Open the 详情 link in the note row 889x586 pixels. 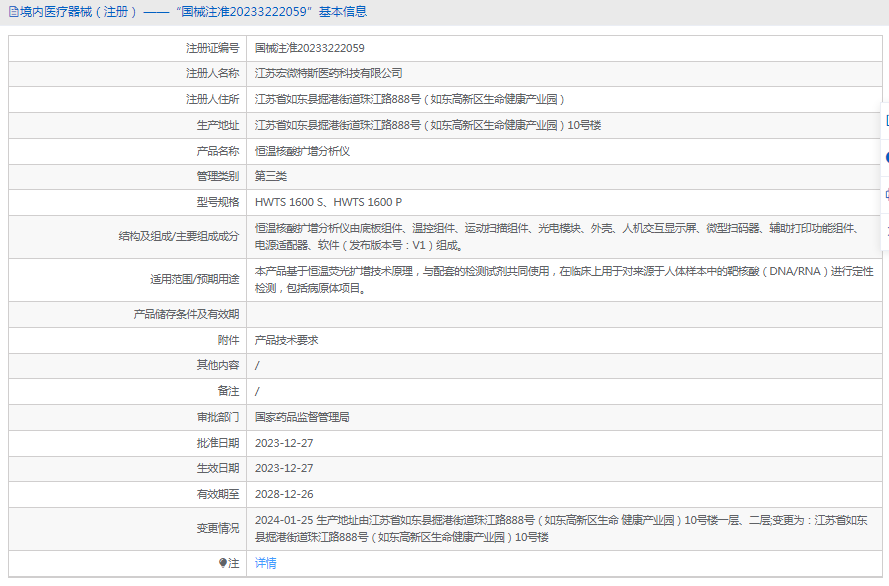[265, 563]
